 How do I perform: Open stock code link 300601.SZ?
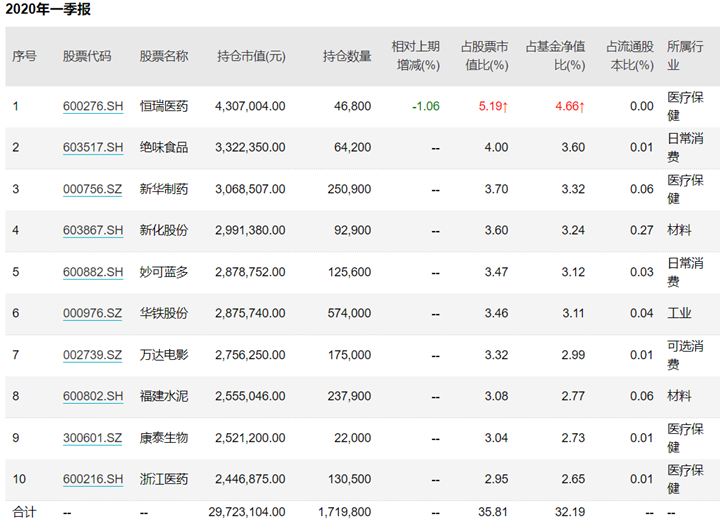point(92,438)
